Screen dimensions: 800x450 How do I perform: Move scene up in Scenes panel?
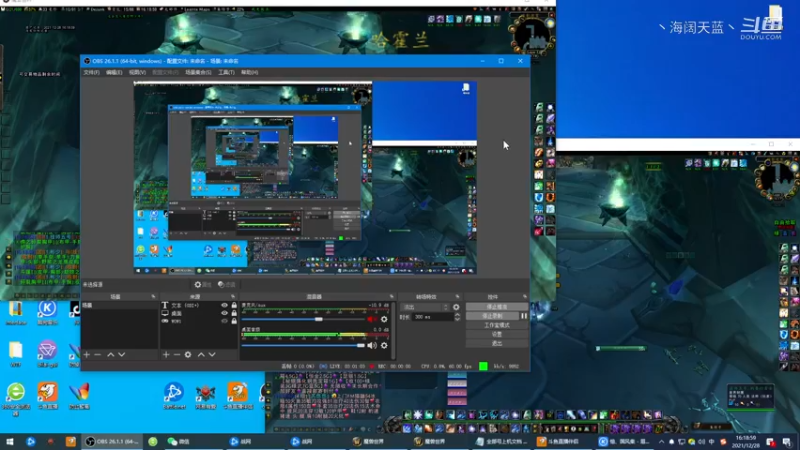111,355
